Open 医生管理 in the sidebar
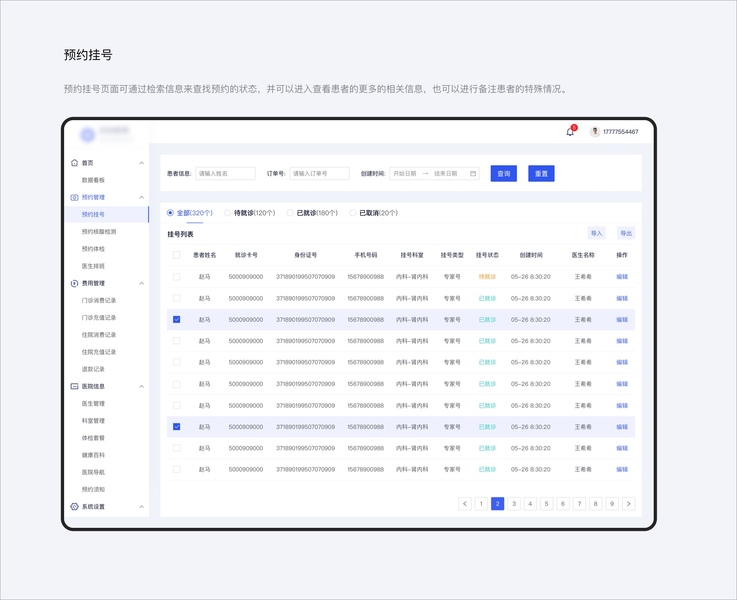Image resolution: width=737 pixels, height=600 pixels. [x=93, y=404]
